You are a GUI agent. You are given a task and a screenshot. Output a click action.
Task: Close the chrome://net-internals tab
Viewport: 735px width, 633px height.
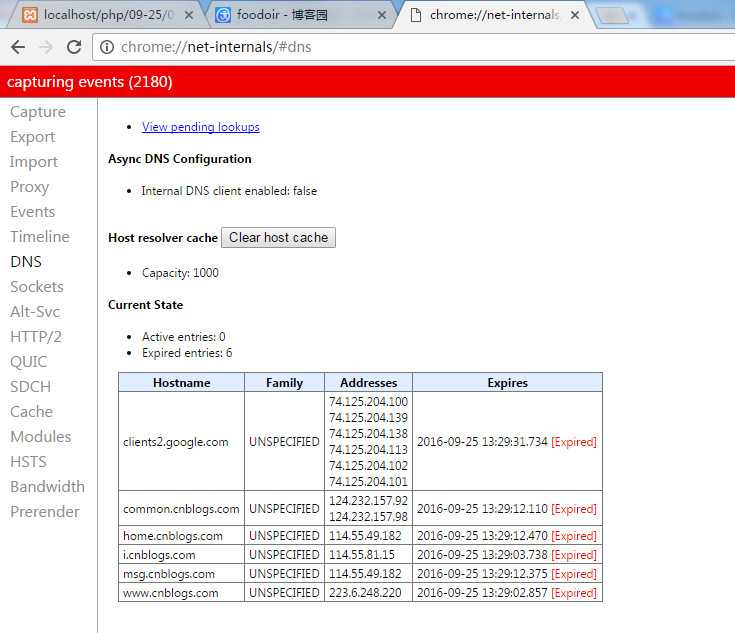[x=575, y=15]
